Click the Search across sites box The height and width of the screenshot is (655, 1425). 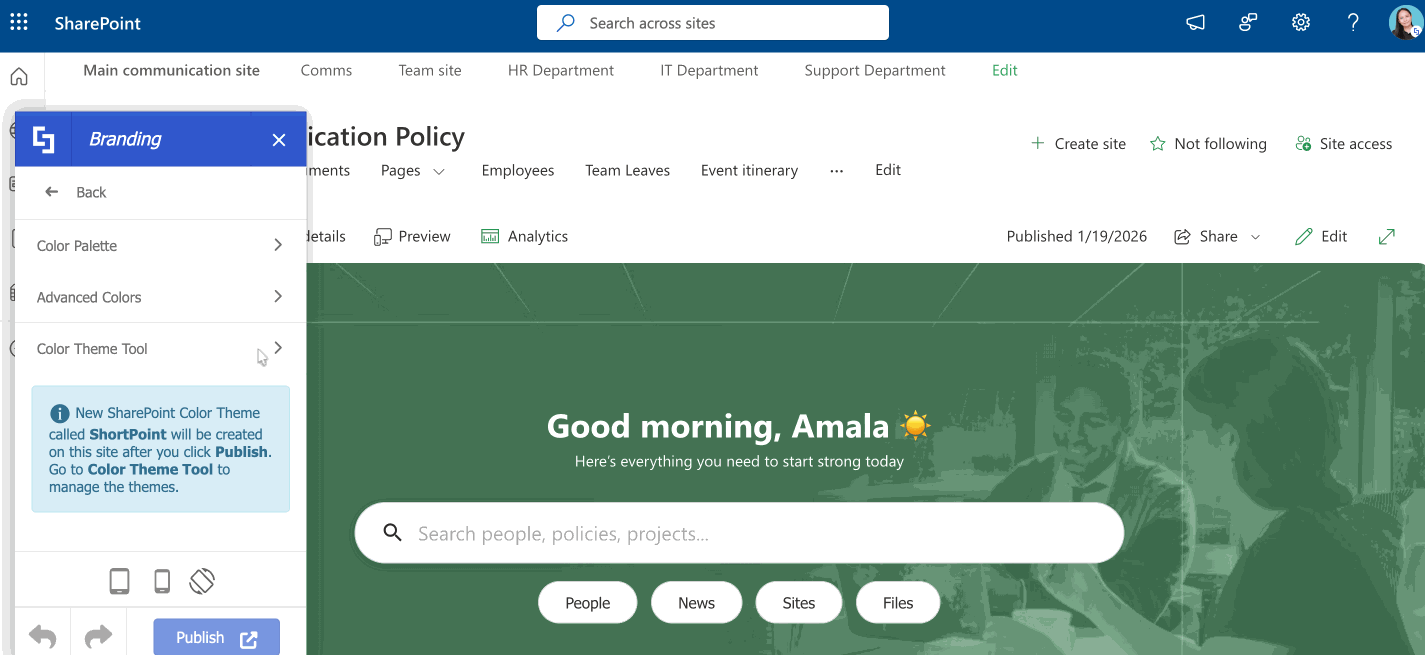pyautogui.click(x=713, y=23)
